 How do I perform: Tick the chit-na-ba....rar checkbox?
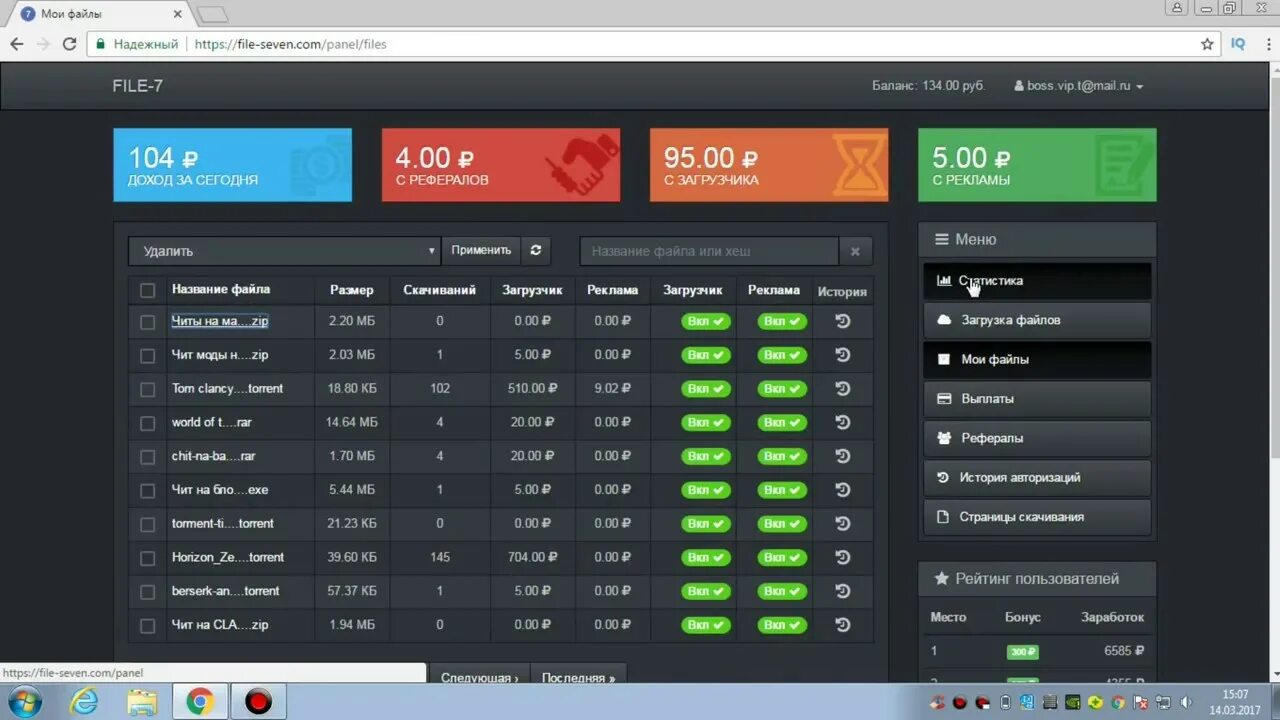click(x=148, y=457)
